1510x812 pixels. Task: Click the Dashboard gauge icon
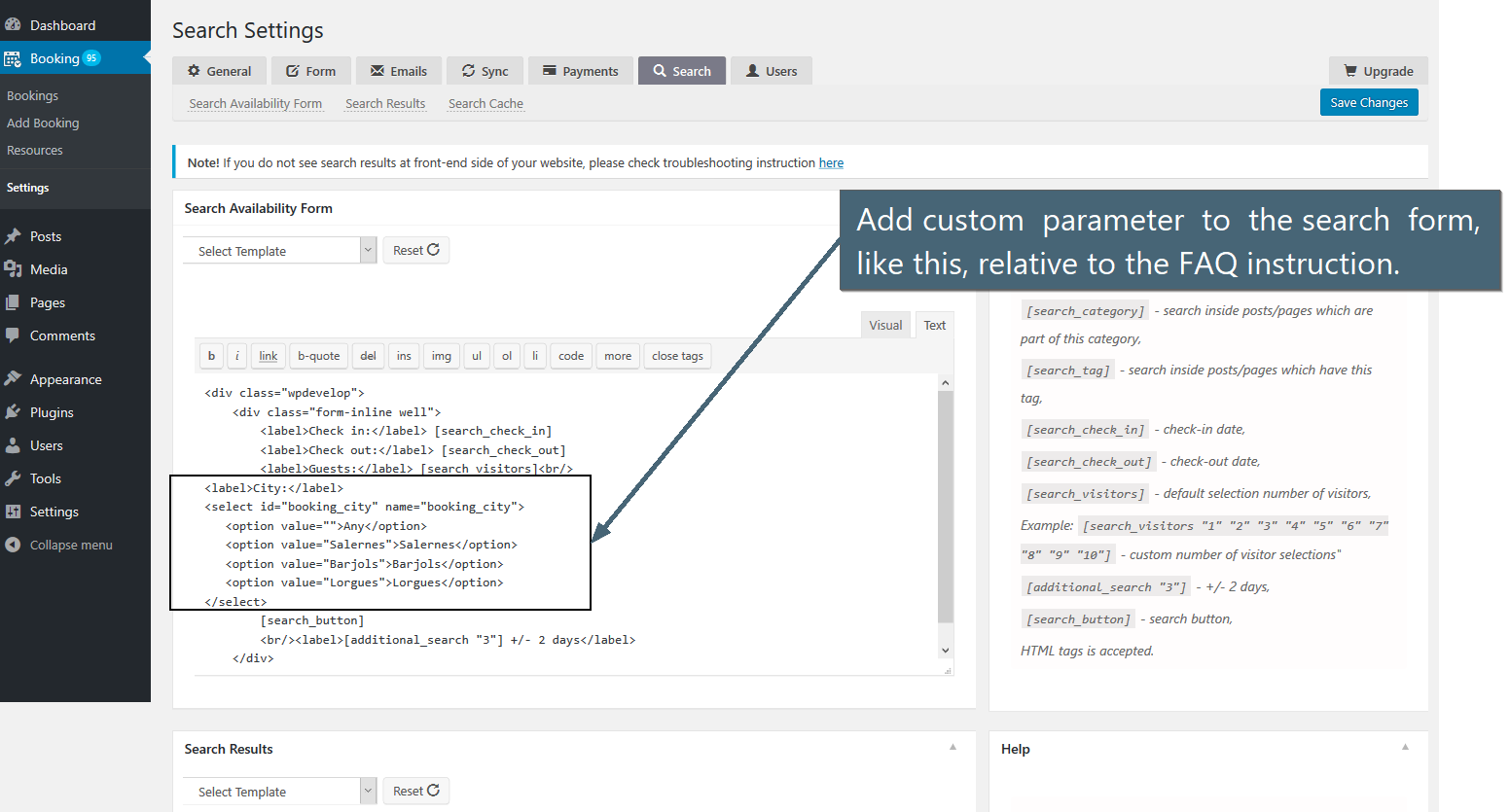13,24
